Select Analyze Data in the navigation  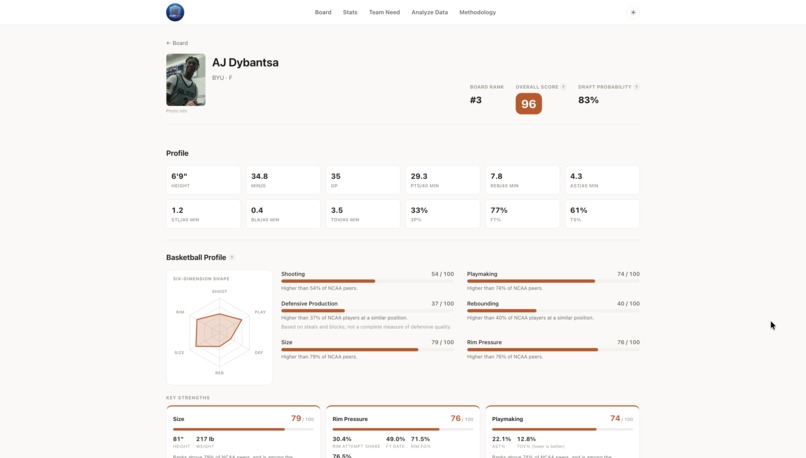tap(429, 12)
